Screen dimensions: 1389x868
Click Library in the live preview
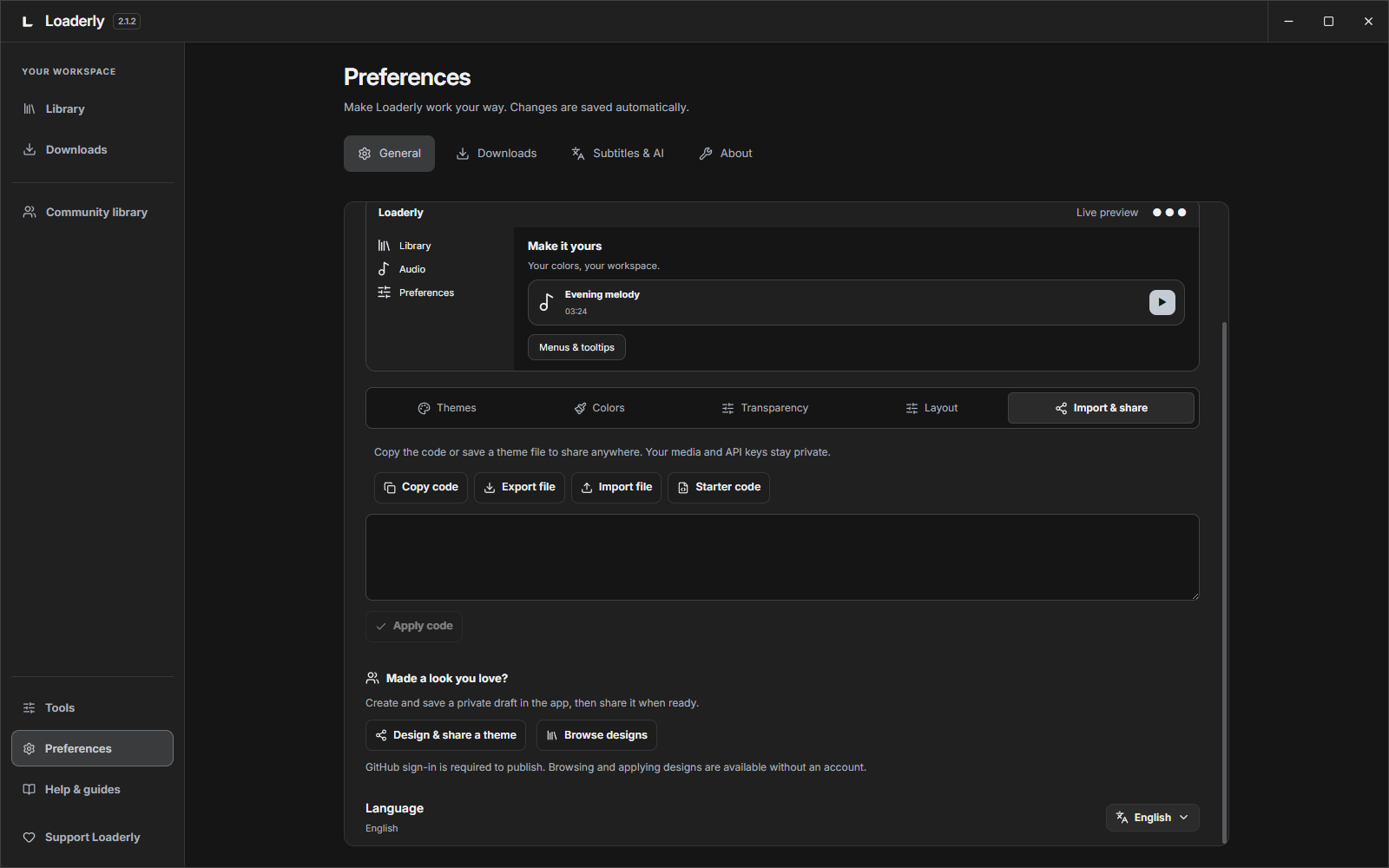[405, 246]
